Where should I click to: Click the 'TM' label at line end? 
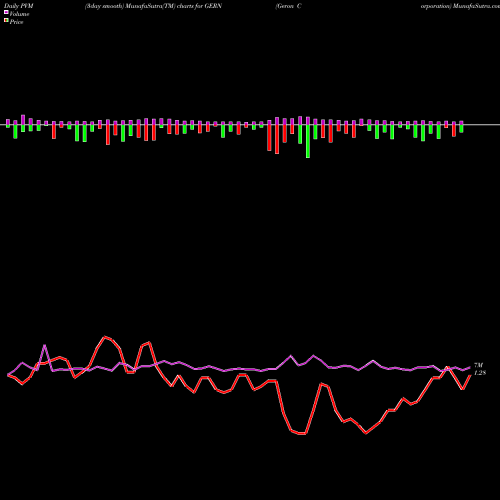pyautogui.click(x=478, y=366)
